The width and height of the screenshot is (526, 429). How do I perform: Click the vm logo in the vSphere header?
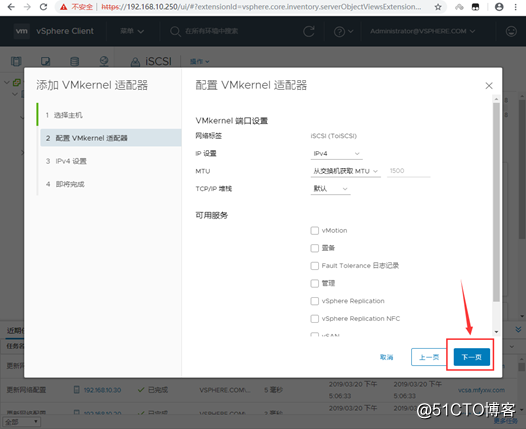click(21, 31)
